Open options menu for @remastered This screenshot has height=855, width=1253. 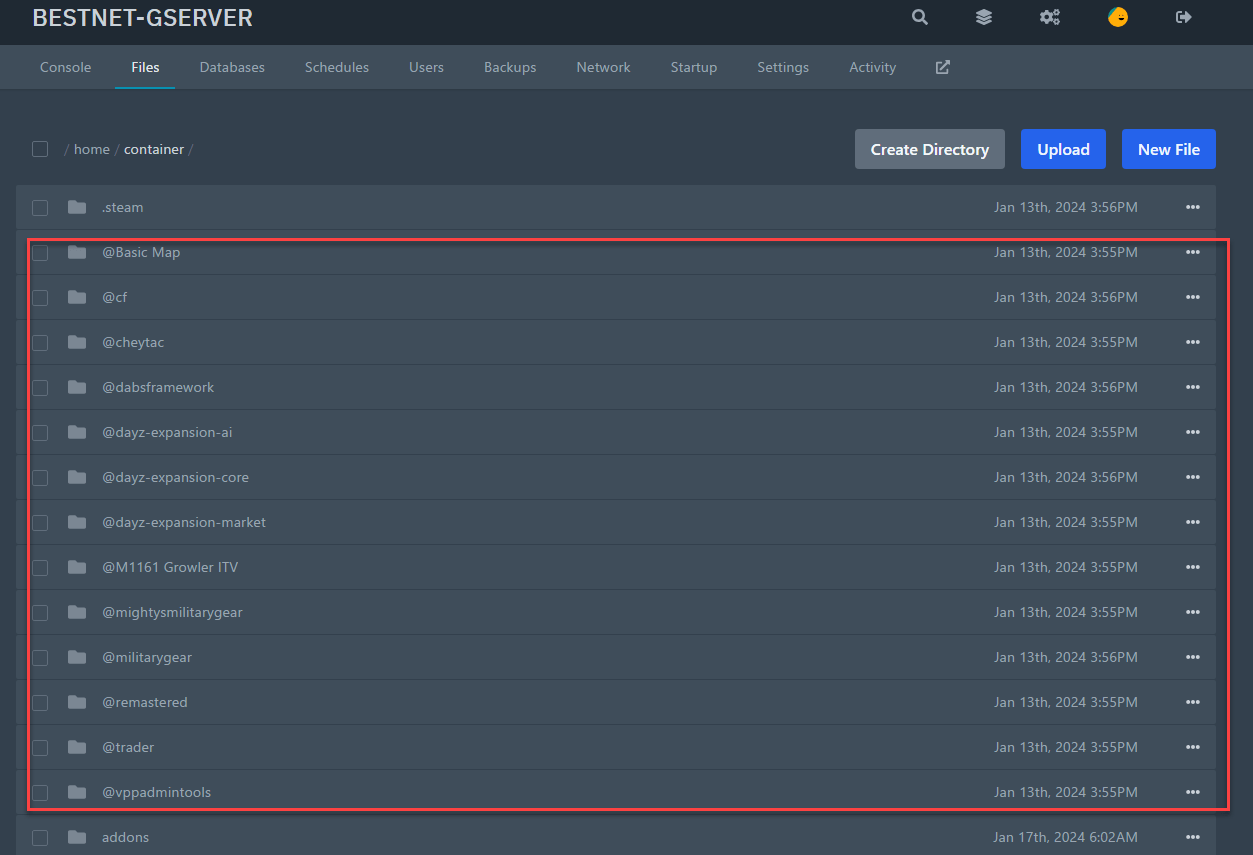pyautogui.click(x=1192, y=702)
